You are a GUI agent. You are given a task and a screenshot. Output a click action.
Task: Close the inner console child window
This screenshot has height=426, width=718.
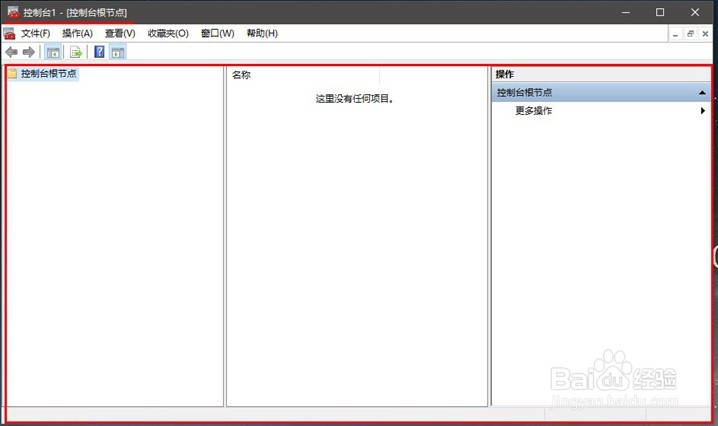705,34
